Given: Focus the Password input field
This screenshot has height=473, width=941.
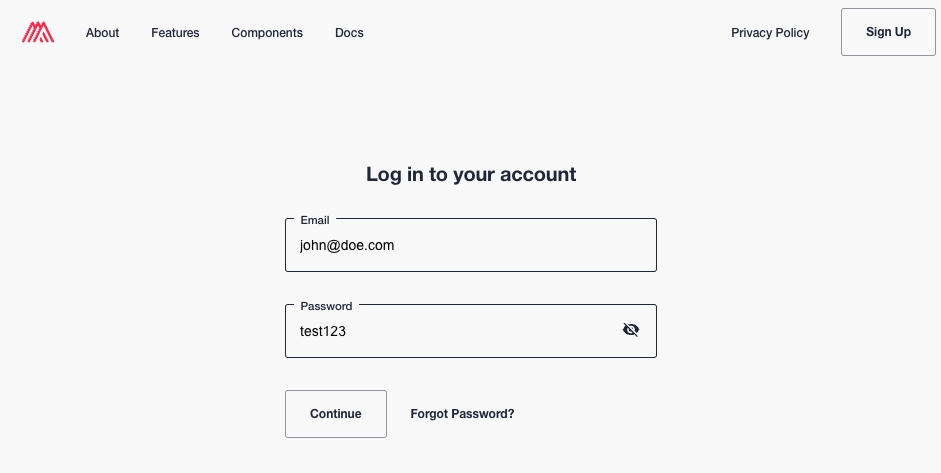Looking at the screenshot, I should tap(450, 331).
